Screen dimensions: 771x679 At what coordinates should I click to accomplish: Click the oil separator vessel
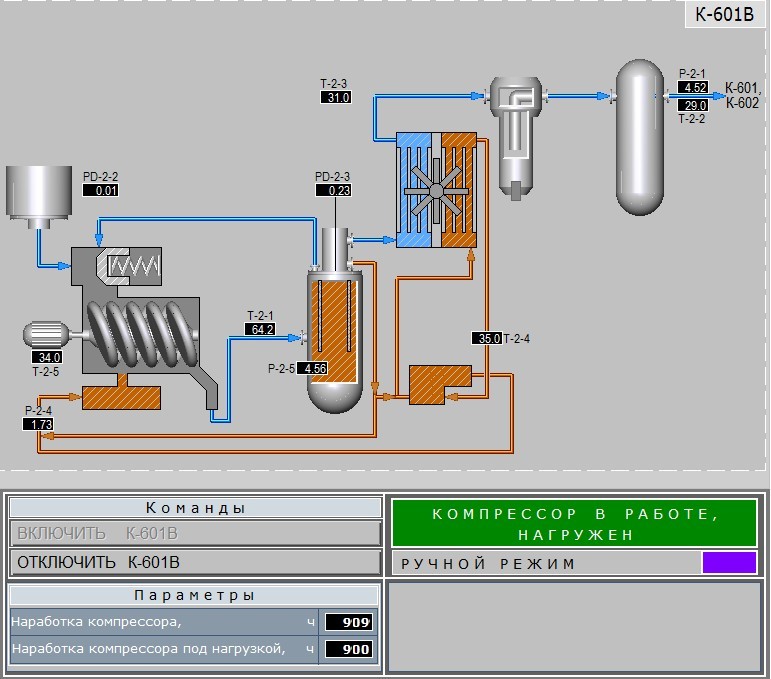pyautogui.click(x=334, y=320)
